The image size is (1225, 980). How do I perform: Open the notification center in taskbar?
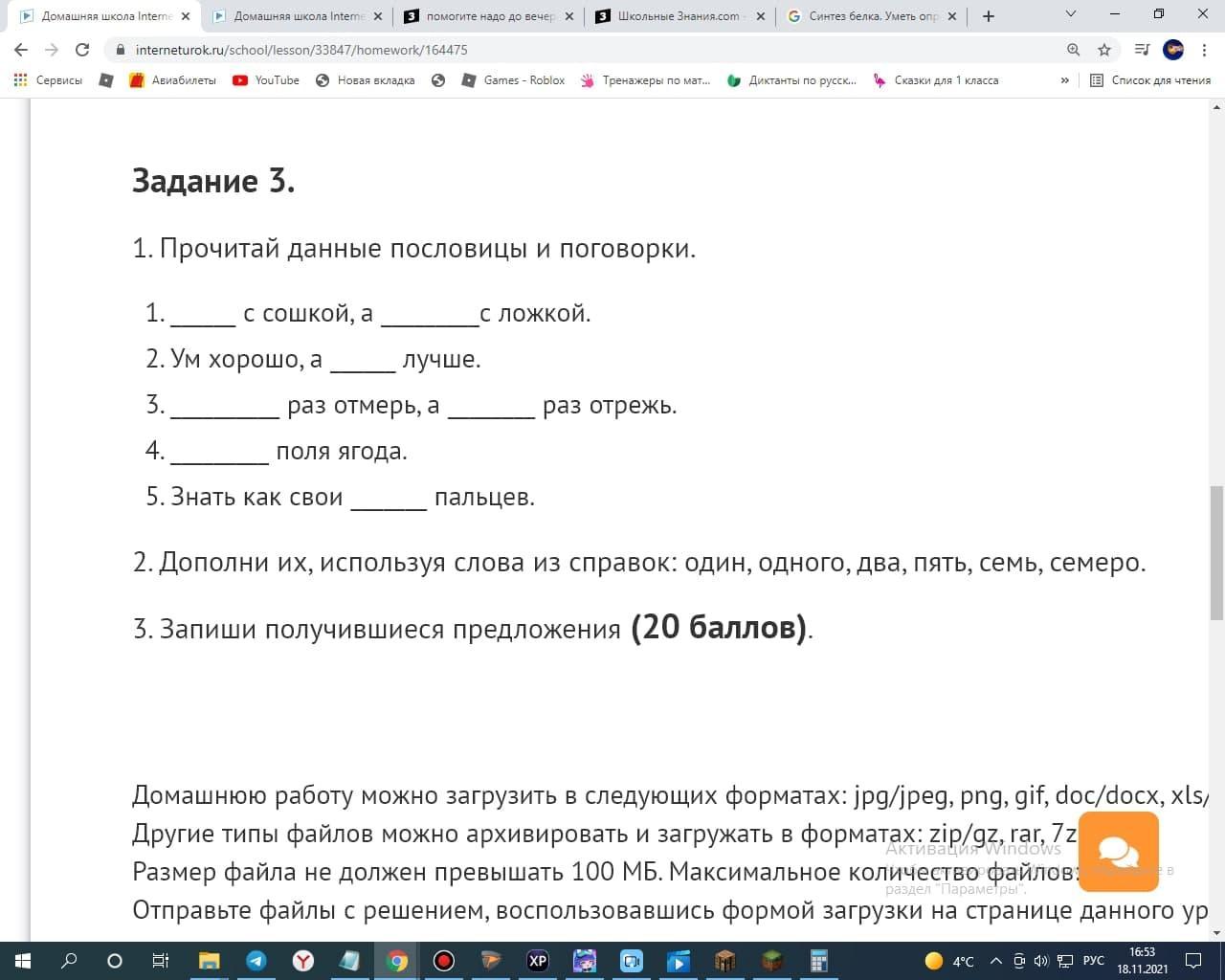[x=1193, y=961]
